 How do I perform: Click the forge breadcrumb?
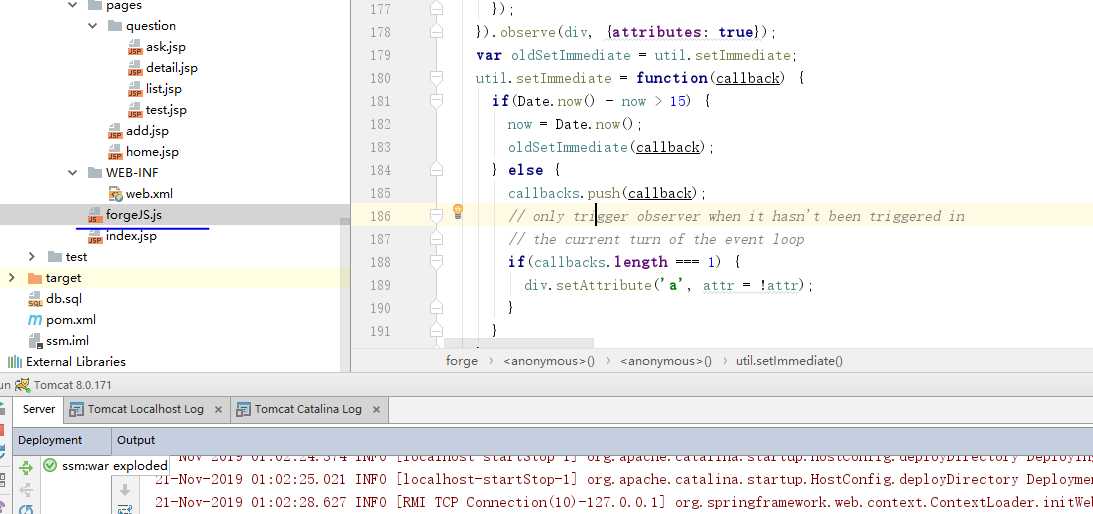[x=462, y=361]
